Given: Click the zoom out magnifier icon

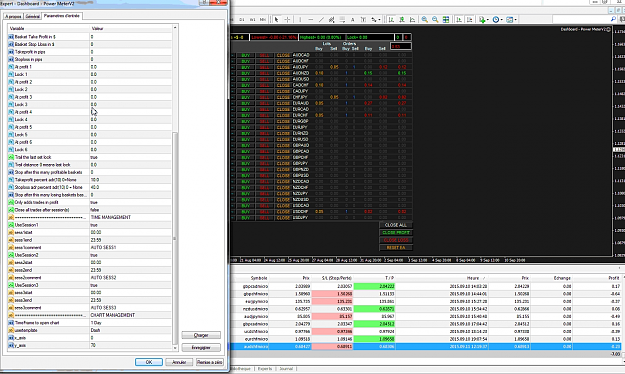Looking at the screenshot, I should click(435, 20).
